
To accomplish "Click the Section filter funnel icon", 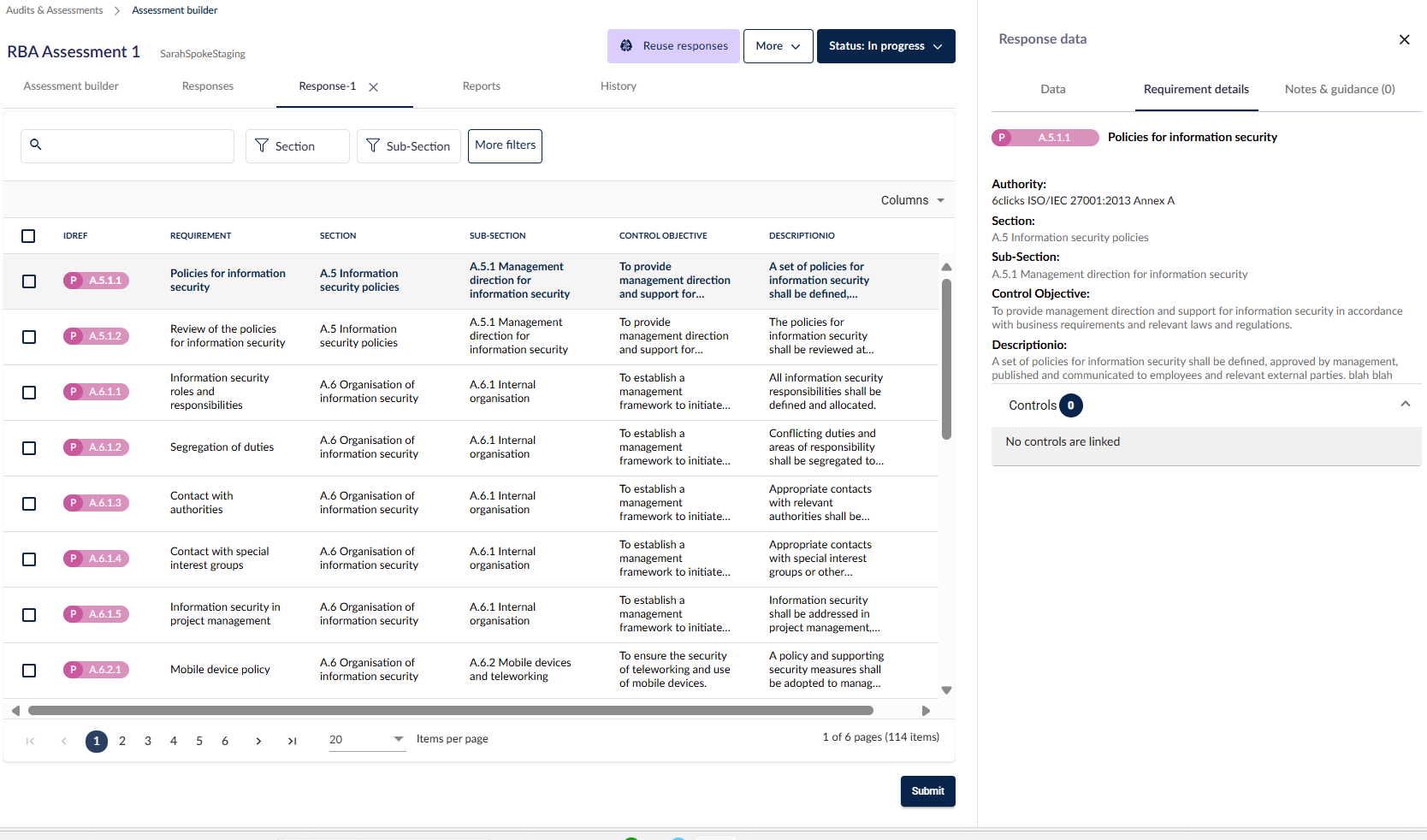I will coord(263,146).
